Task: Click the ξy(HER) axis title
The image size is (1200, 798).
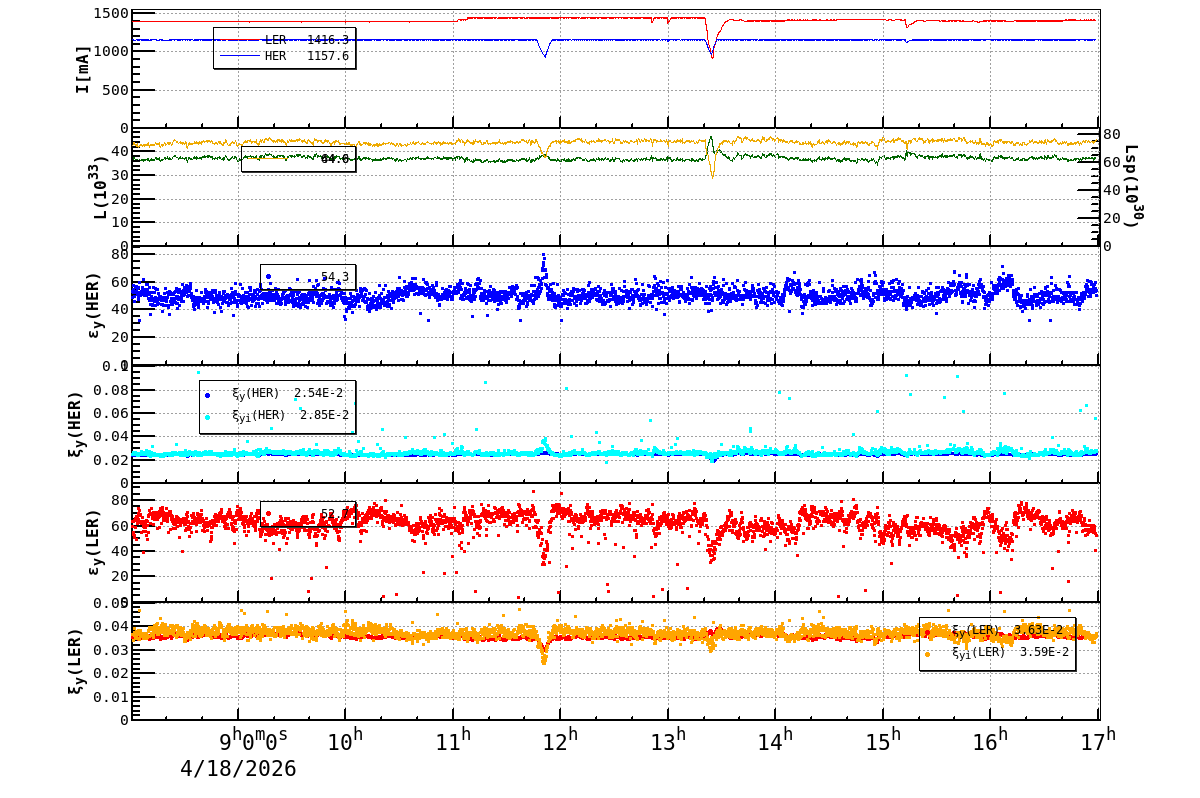Action: (77, 423)
